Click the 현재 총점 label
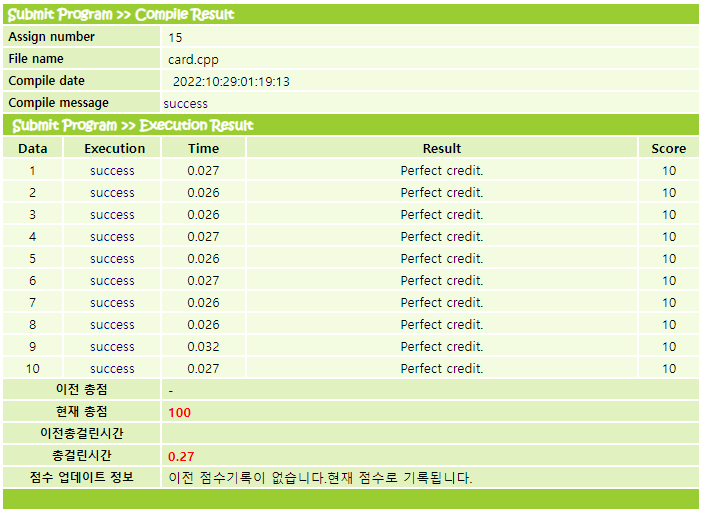 pos(82,411)
